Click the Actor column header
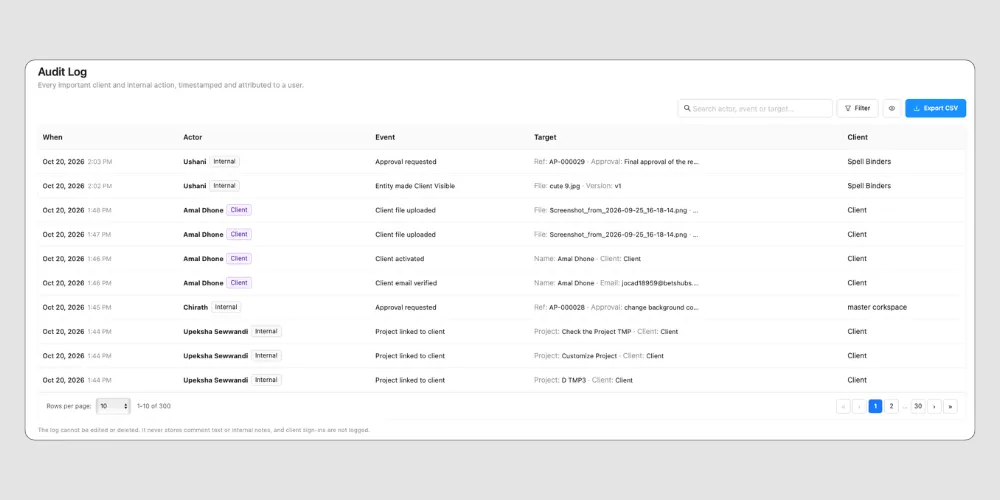Screen dimensions: 1000x500 [193, 137]
